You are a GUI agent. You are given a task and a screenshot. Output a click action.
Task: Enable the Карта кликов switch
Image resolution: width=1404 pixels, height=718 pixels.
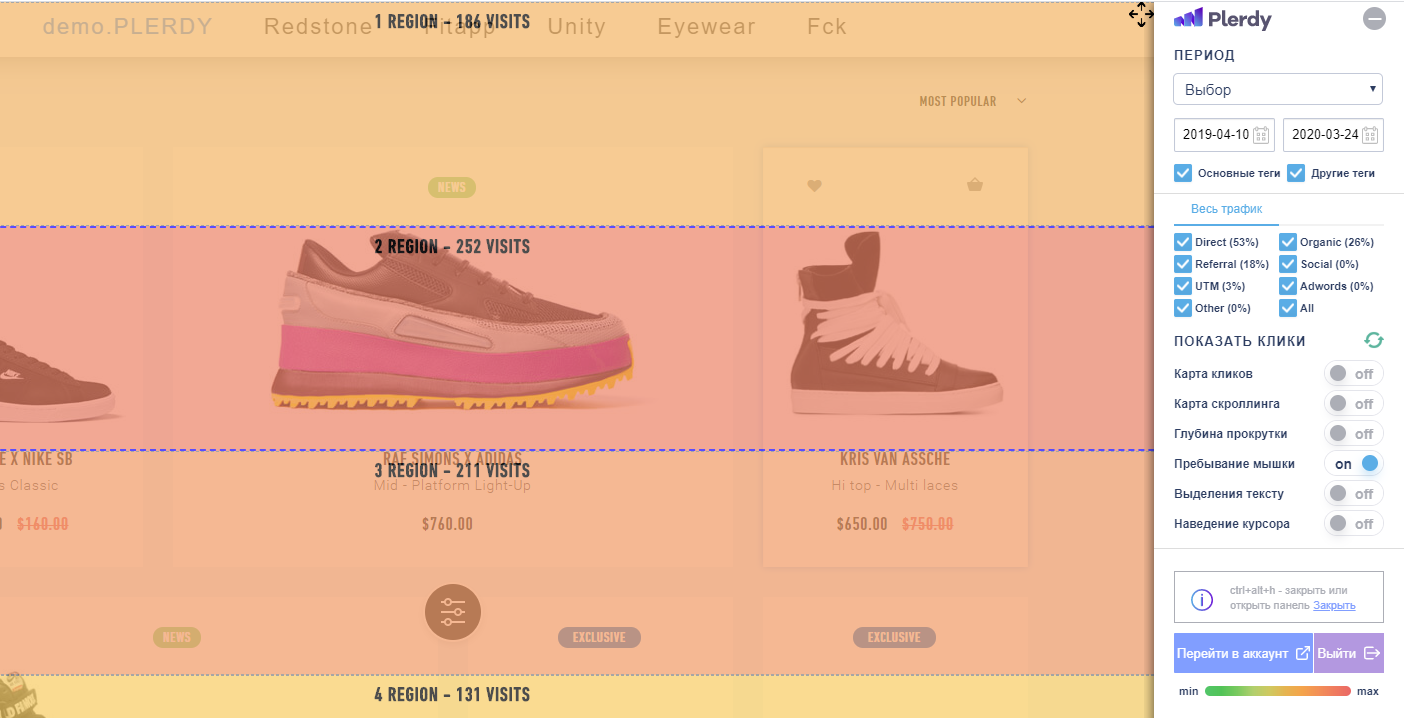click(1353, 374)
